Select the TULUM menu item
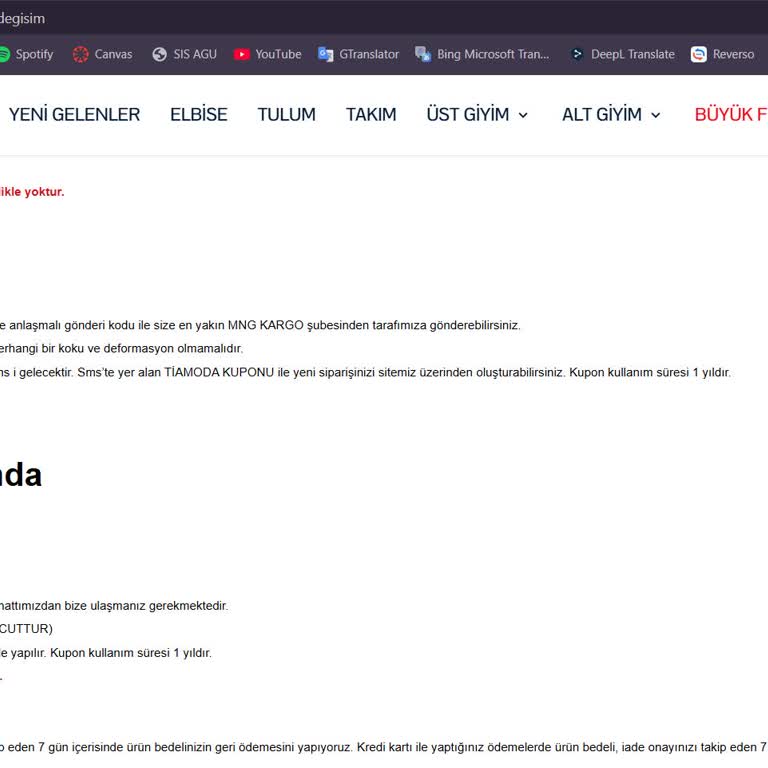This screenshot has width=768, height=768. (x=287, y=115)
